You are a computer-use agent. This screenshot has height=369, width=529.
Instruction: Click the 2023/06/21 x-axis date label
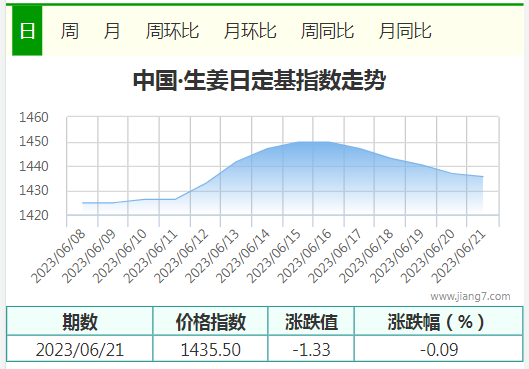point(459,256)
